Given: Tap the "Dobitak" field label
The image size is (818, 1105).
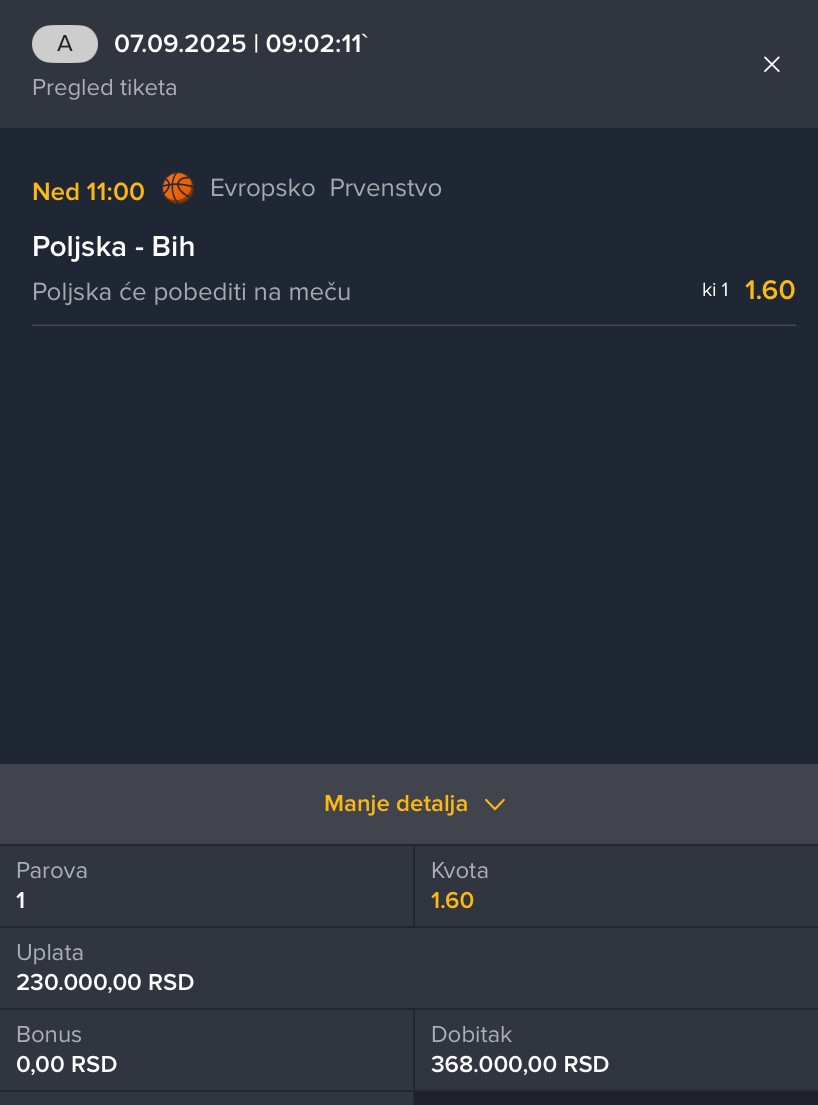Looking at the screenshot, I should 471,1034.
